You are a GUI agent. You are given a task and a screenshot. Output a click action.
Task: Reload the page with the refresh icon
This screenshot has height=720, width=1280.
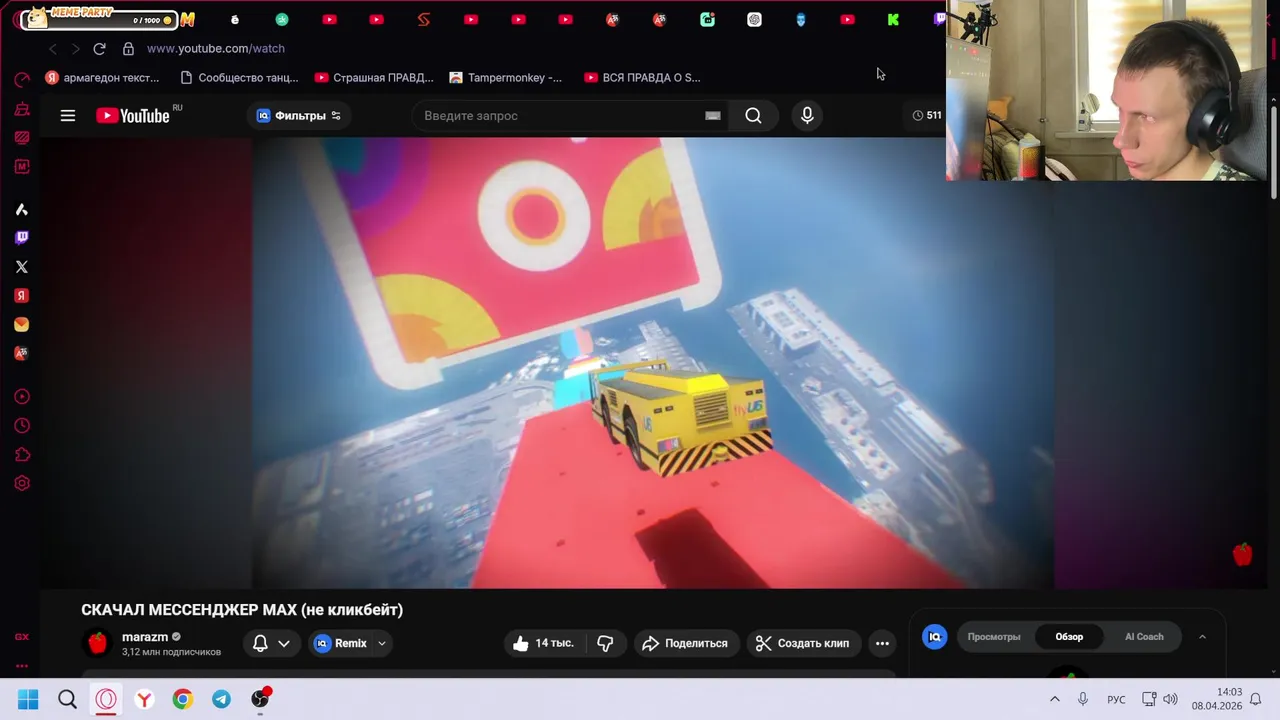point(99,48)
